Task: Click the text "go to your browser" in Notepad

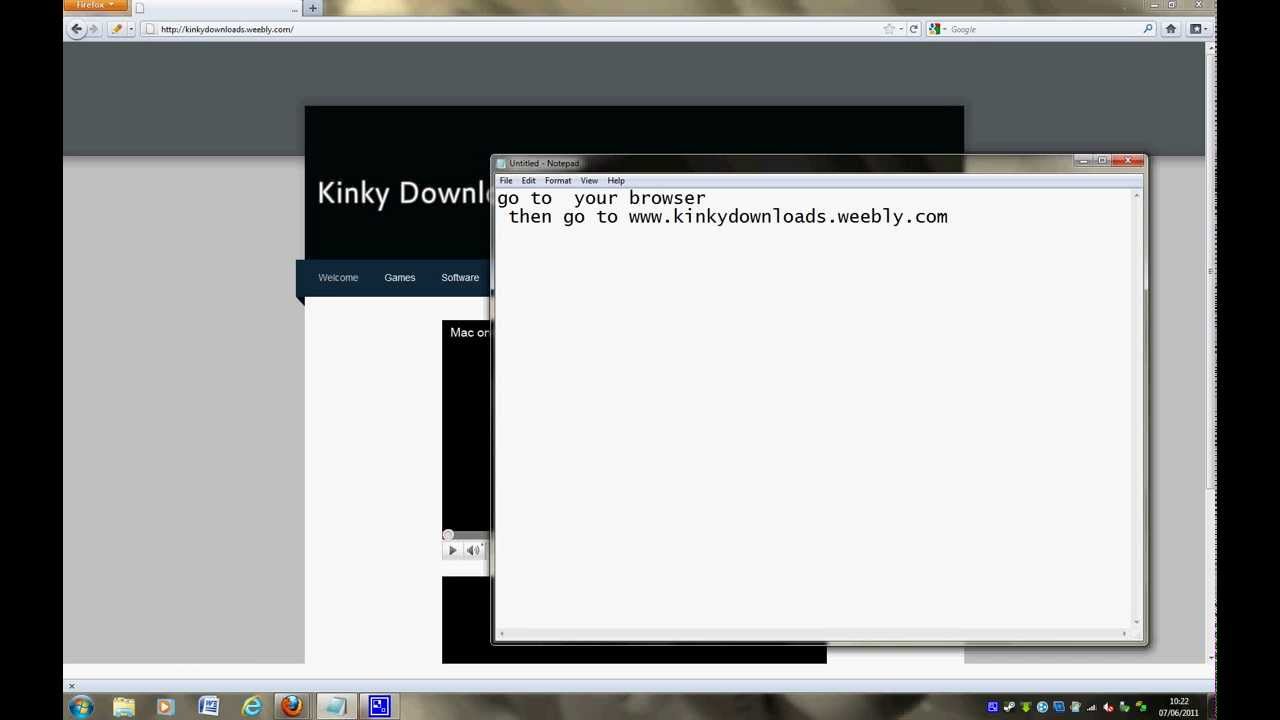Action: click(x=601, y=198)
